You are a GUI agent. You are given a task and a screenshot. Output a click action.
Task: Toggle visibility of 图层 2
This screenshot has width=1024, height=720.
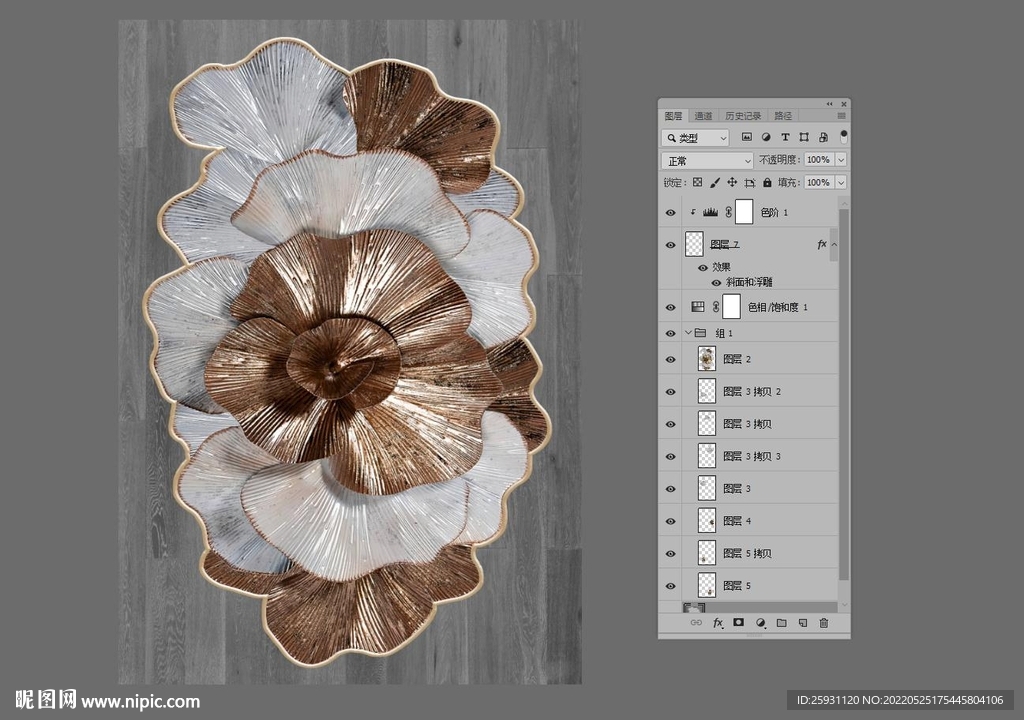pos(670,359)
